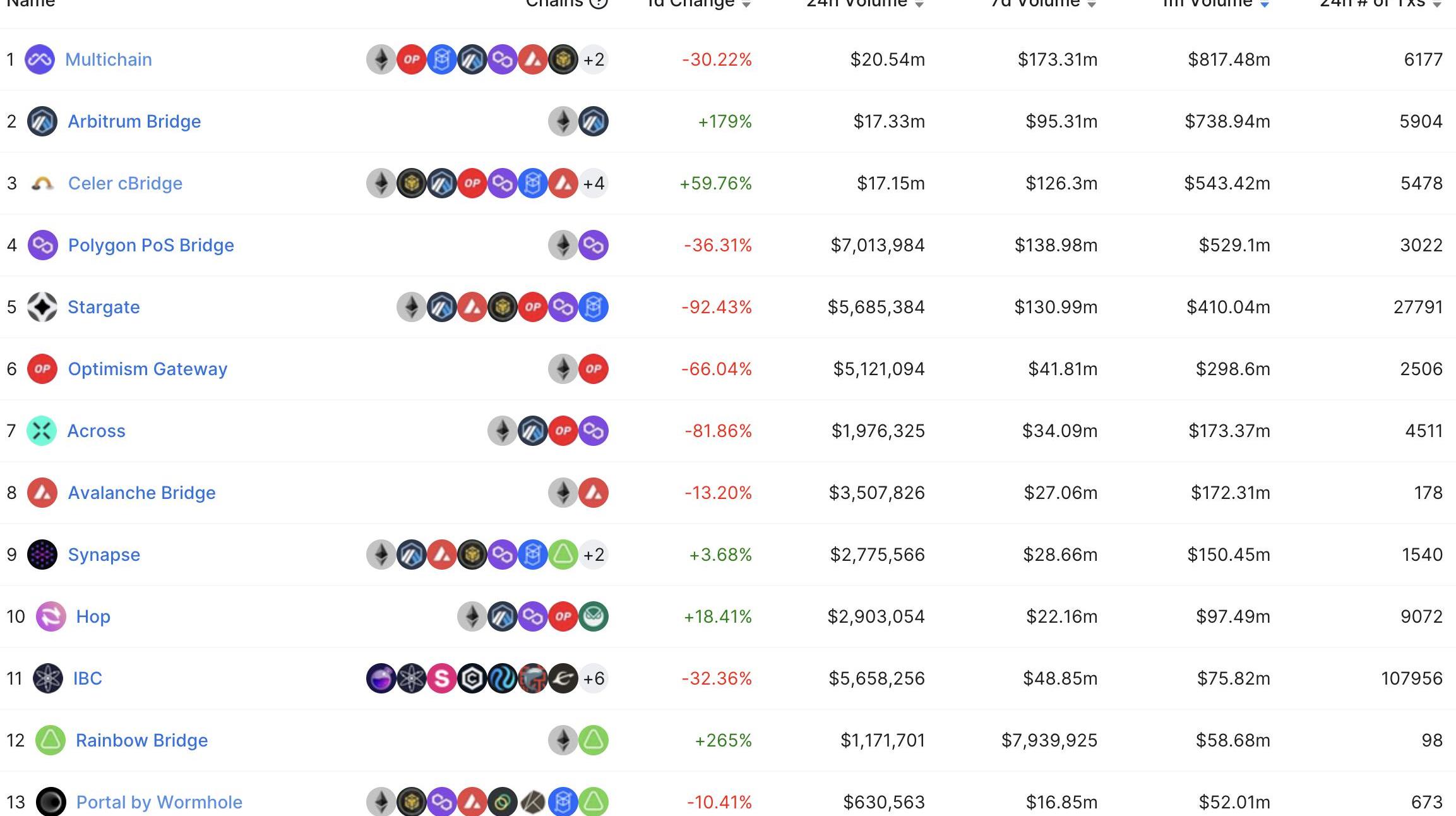Click Optimism chain icon in Optimism Gateway row

594,369
